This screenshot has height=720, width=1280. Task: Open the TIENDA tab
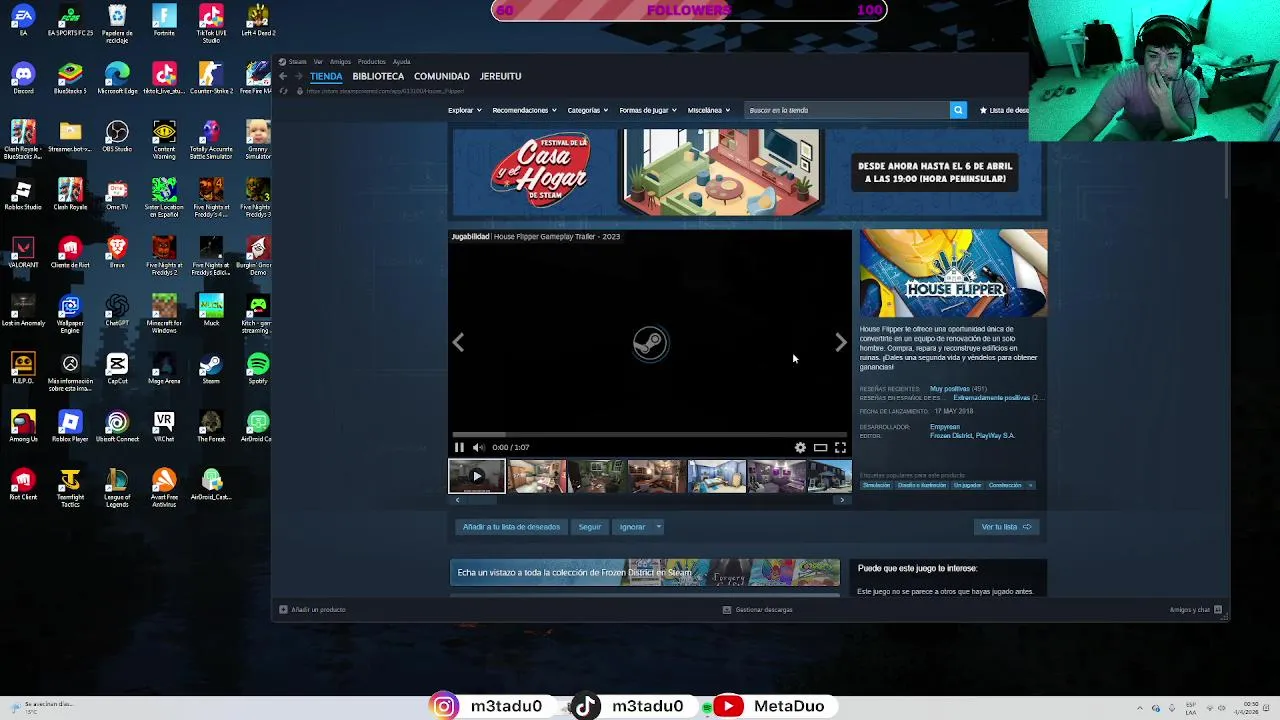click(x=326, y=76)
